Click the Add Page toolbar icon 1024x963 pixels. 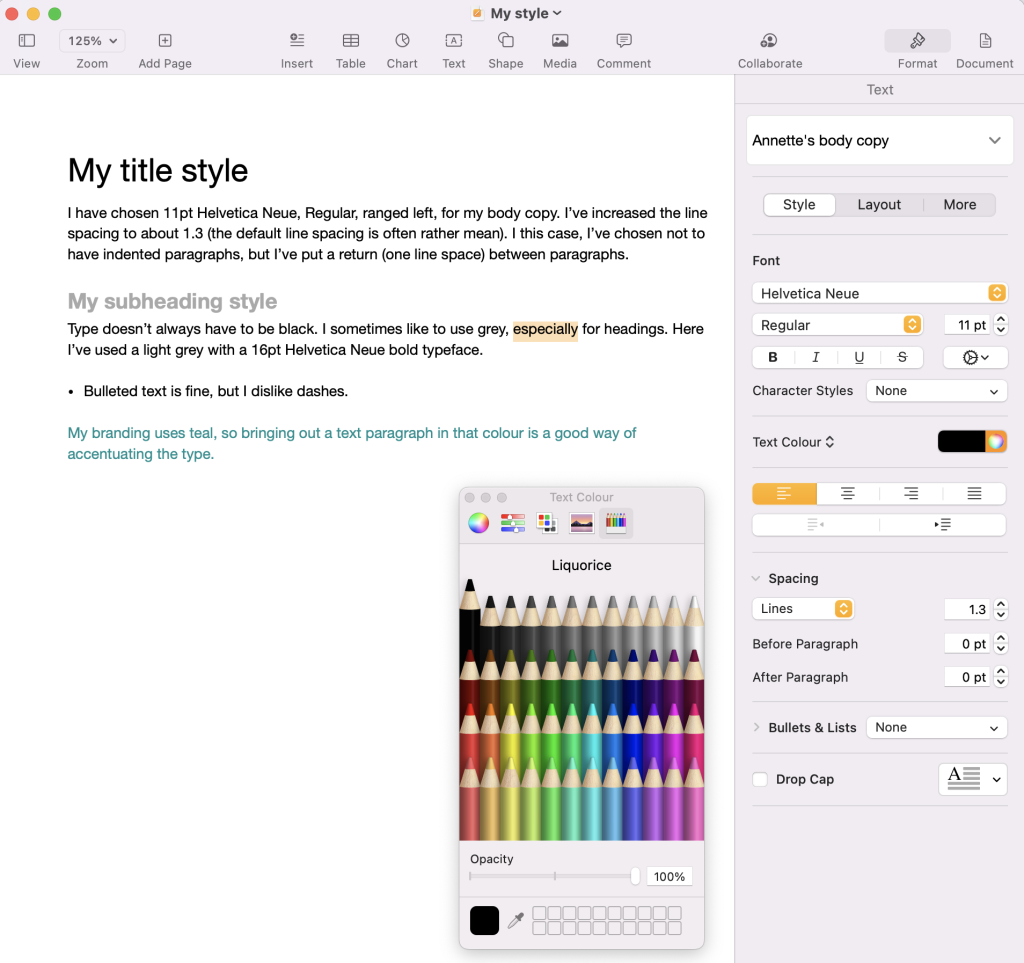tap(165, 41)
